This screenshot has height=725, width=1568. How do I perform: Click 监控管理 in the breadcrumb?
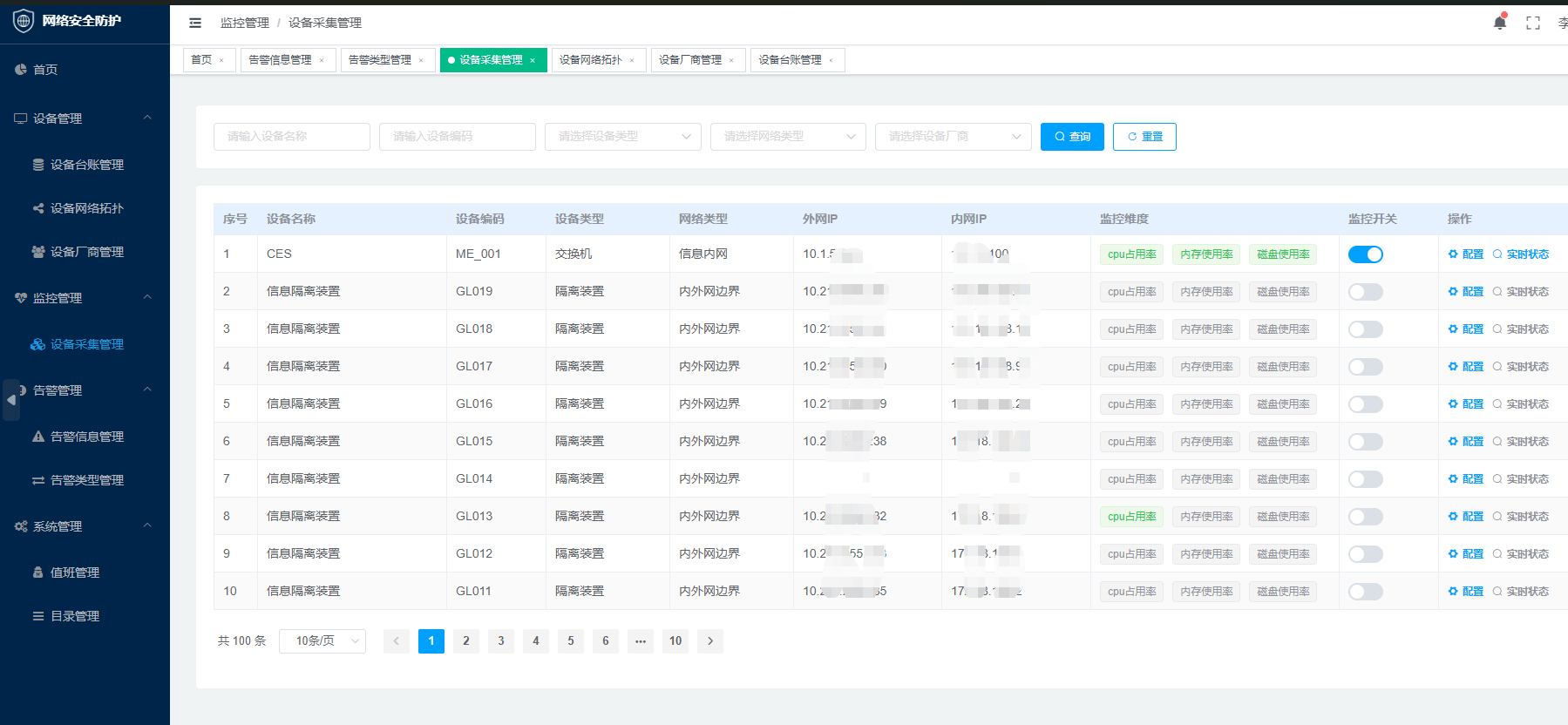(245, 23)
